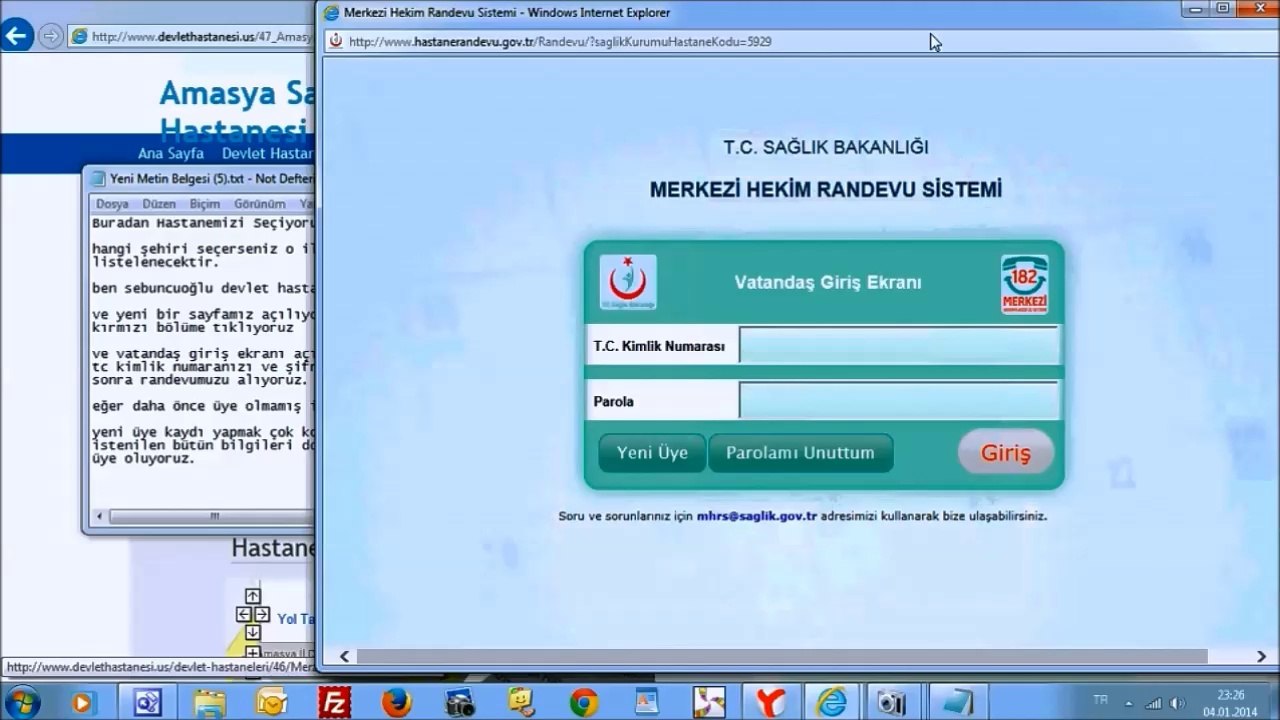The height and width of the screenshot is (720, 1280).
Task: Click the Yol Tarifi link on hospital page
Action: (x=296, y=619)
